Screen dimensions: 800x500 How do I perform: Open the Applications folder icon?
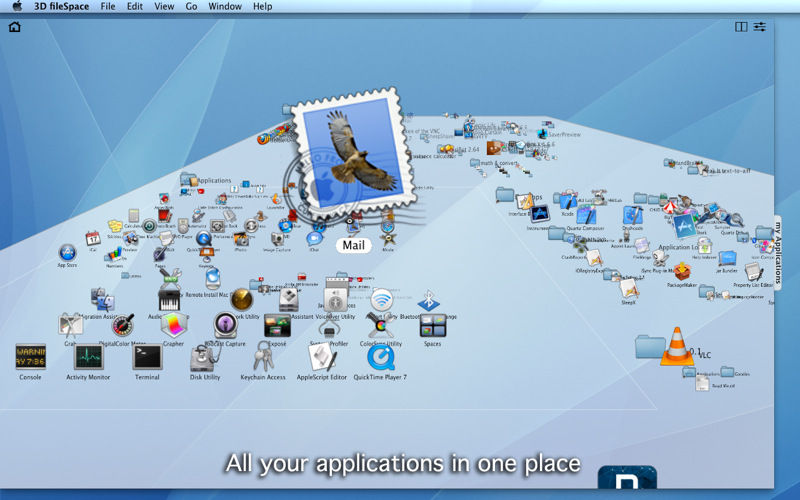188,179
